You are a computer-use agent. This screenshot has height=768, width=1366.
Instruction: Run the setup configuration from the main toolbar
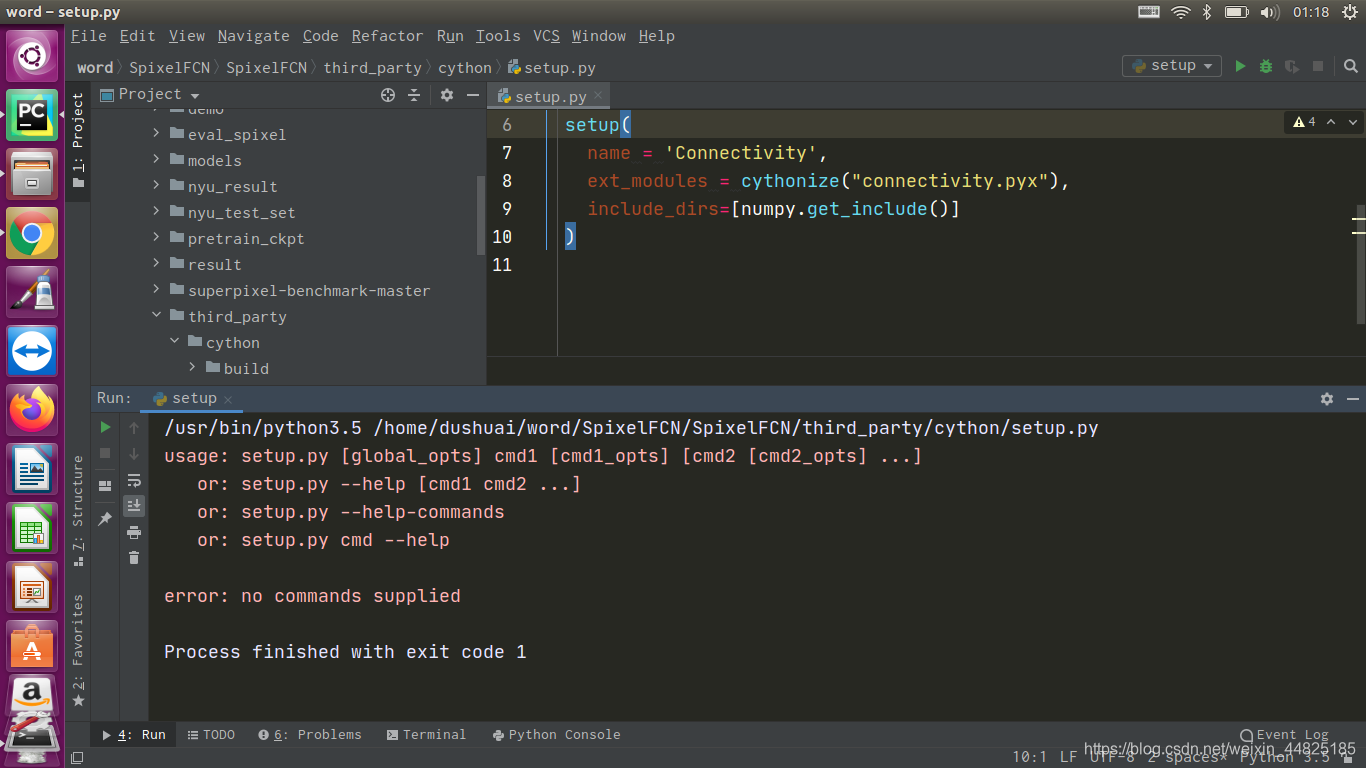tap(1240, 66)
